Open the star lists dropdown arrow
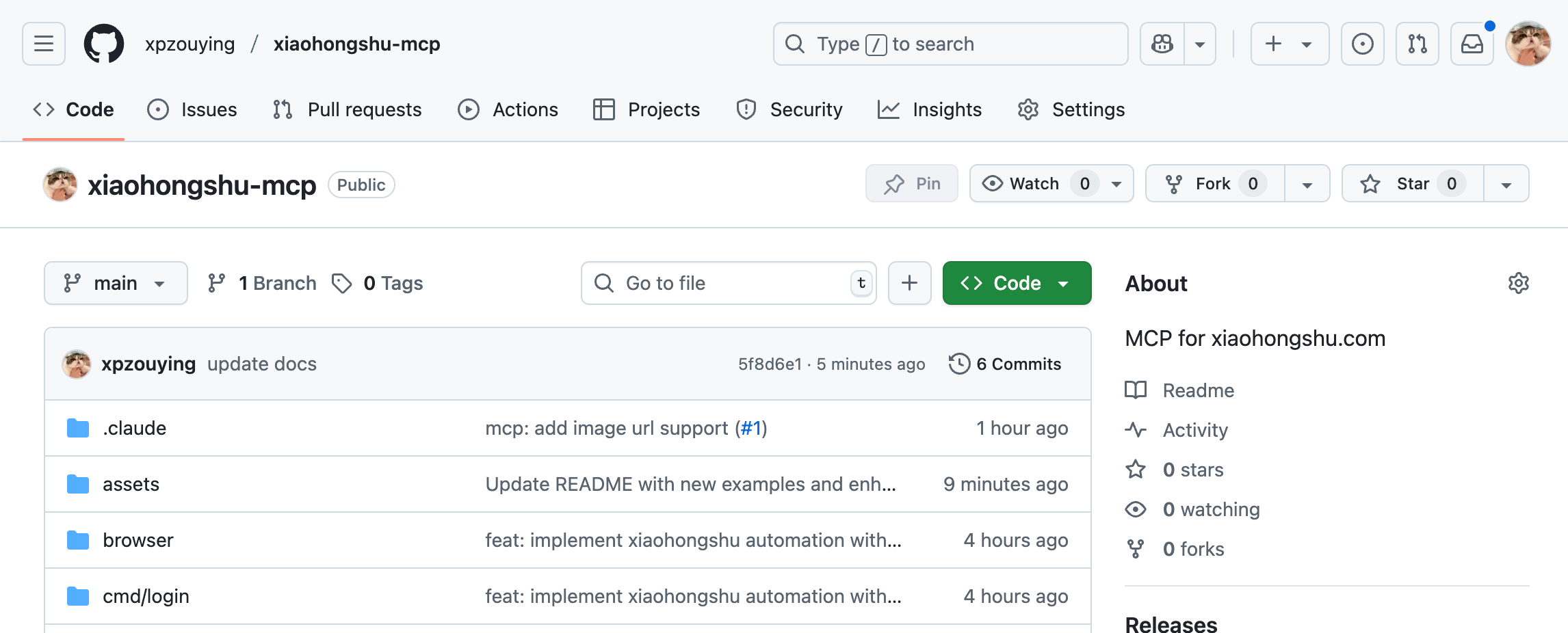 [1506, 184]
